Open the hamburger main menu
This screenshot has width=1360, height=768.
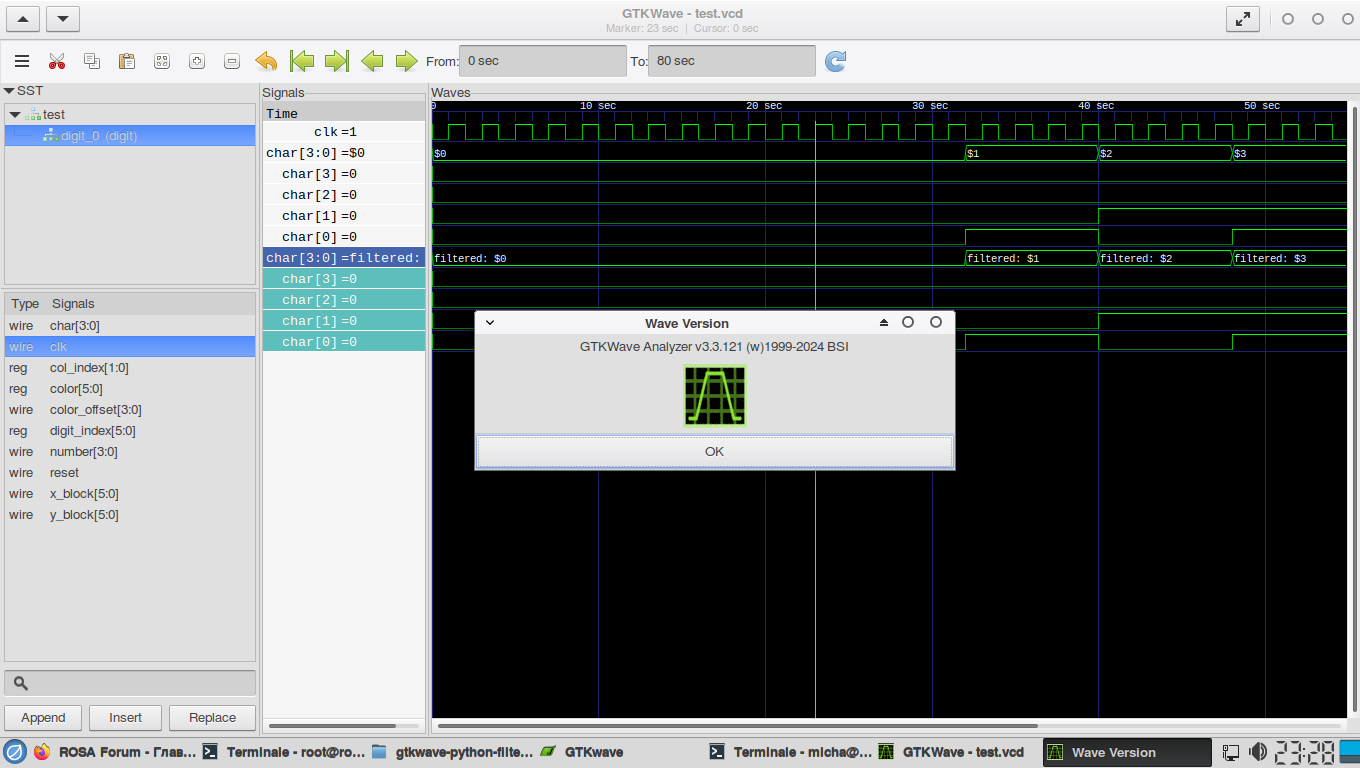tap(22, 61)
